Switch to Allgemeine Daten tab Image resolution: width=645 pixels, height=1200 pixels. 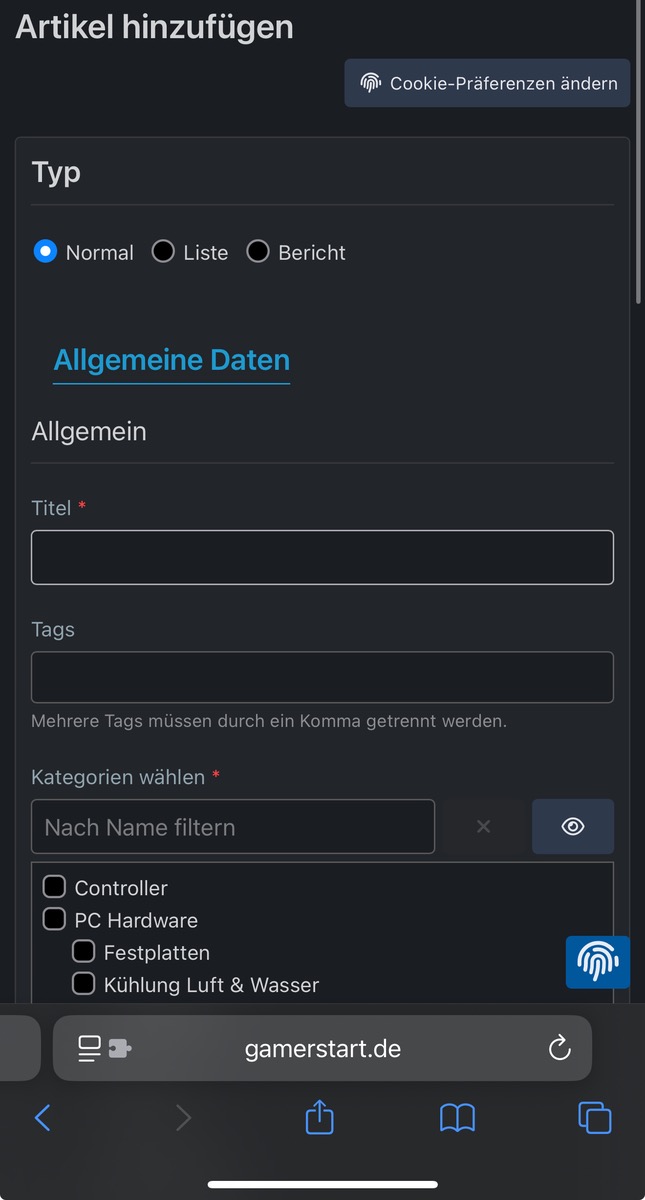coord(171,360)
